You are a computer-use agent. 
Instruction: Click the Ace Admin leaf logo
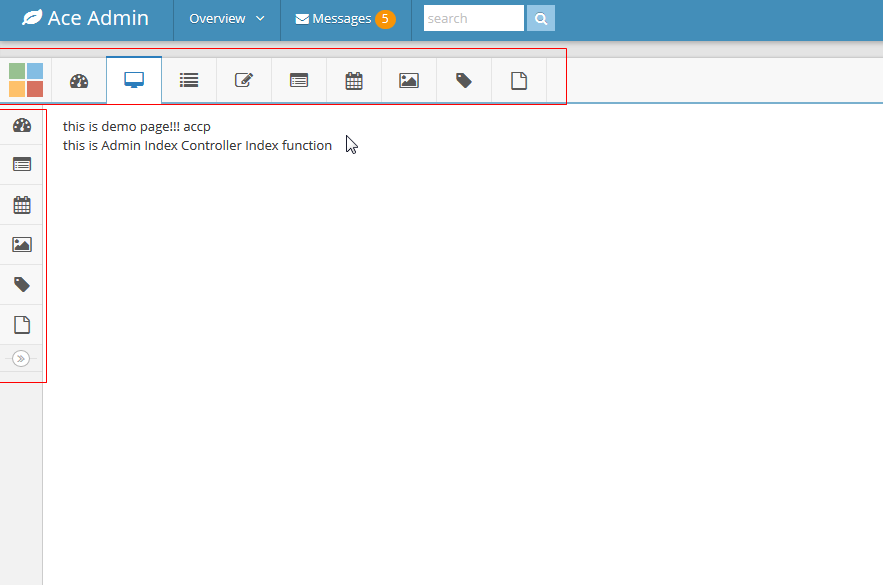click(32, 17)
